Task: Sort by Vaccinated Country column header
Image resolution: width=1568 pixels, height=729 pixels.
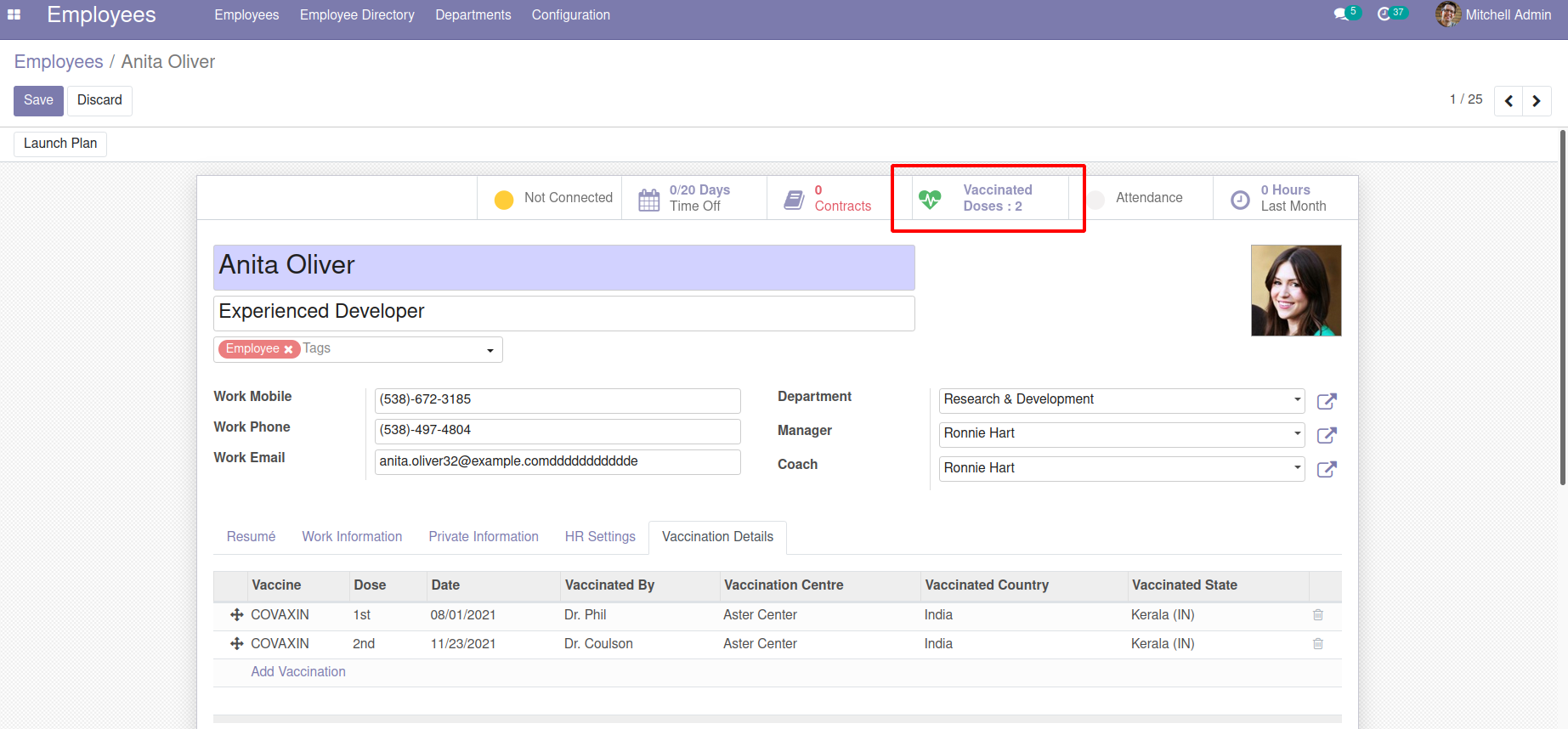Action: tap(1024, 585)
